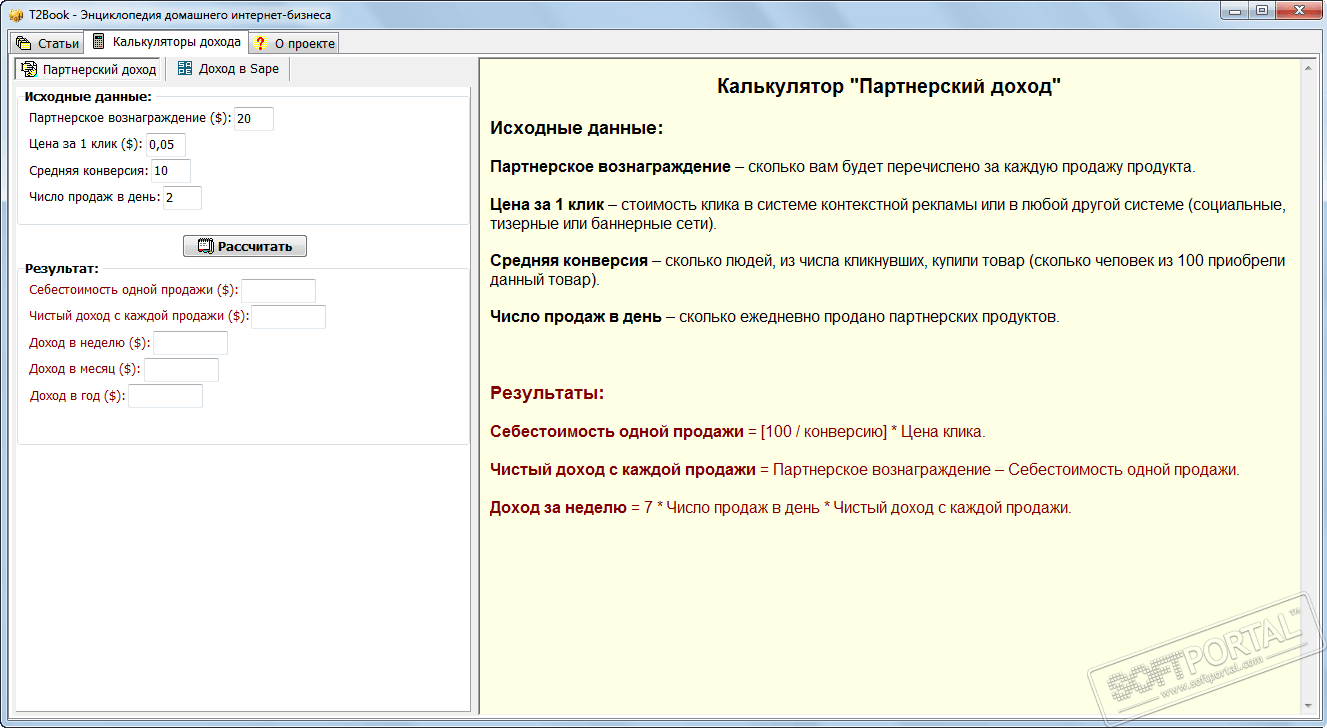Open the Статьи tab
1327x728 pixels.
pos(47,43)
